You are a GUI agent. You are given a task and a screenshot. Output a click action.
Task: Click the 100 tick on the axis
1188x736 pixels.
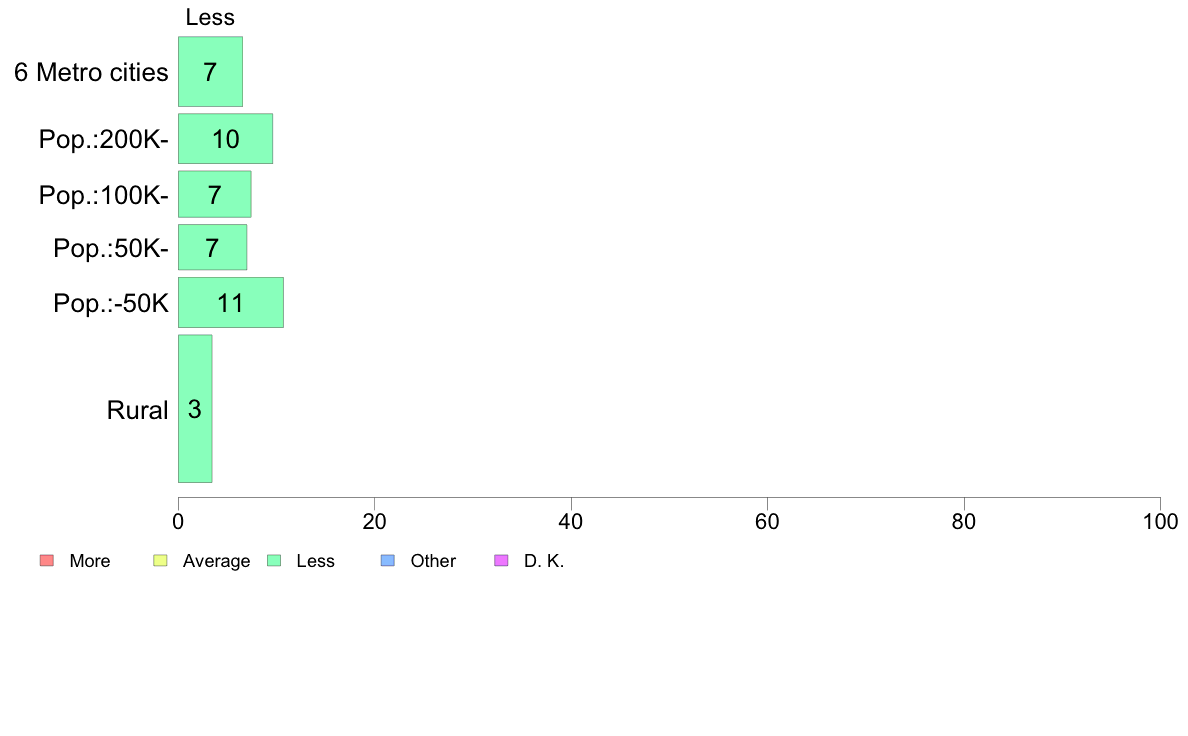click(1160, 521)
